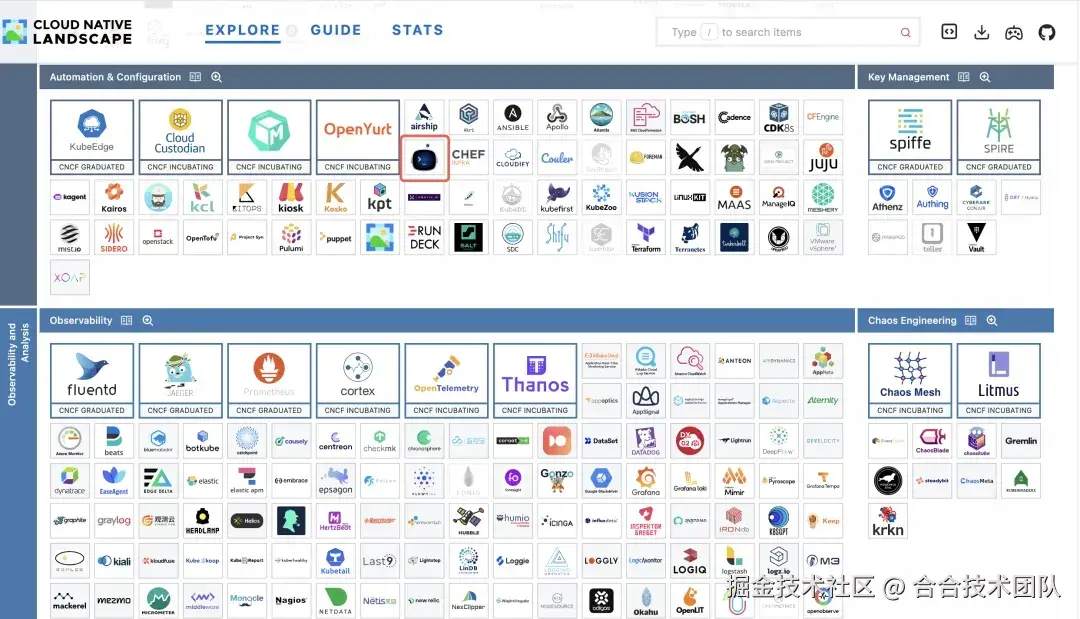The image size is (1080, 619).
Task: Open the Litmus project card
Action: coord(999,380)
